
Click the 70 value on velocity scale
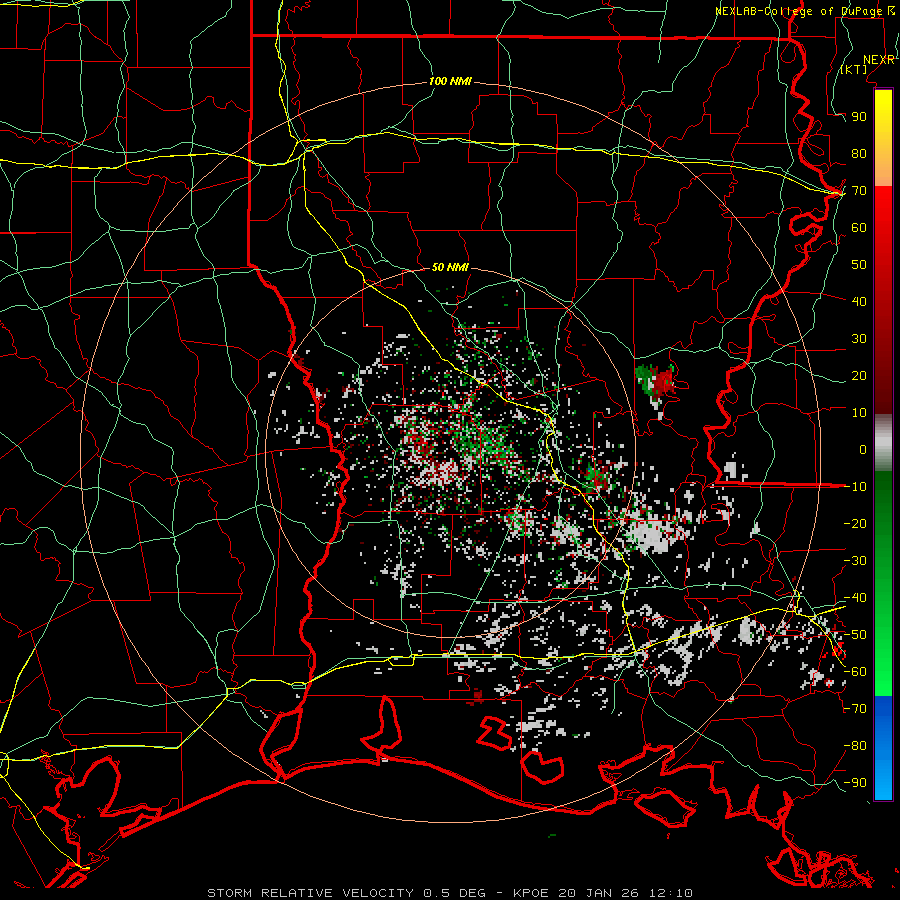click(859, 191)
